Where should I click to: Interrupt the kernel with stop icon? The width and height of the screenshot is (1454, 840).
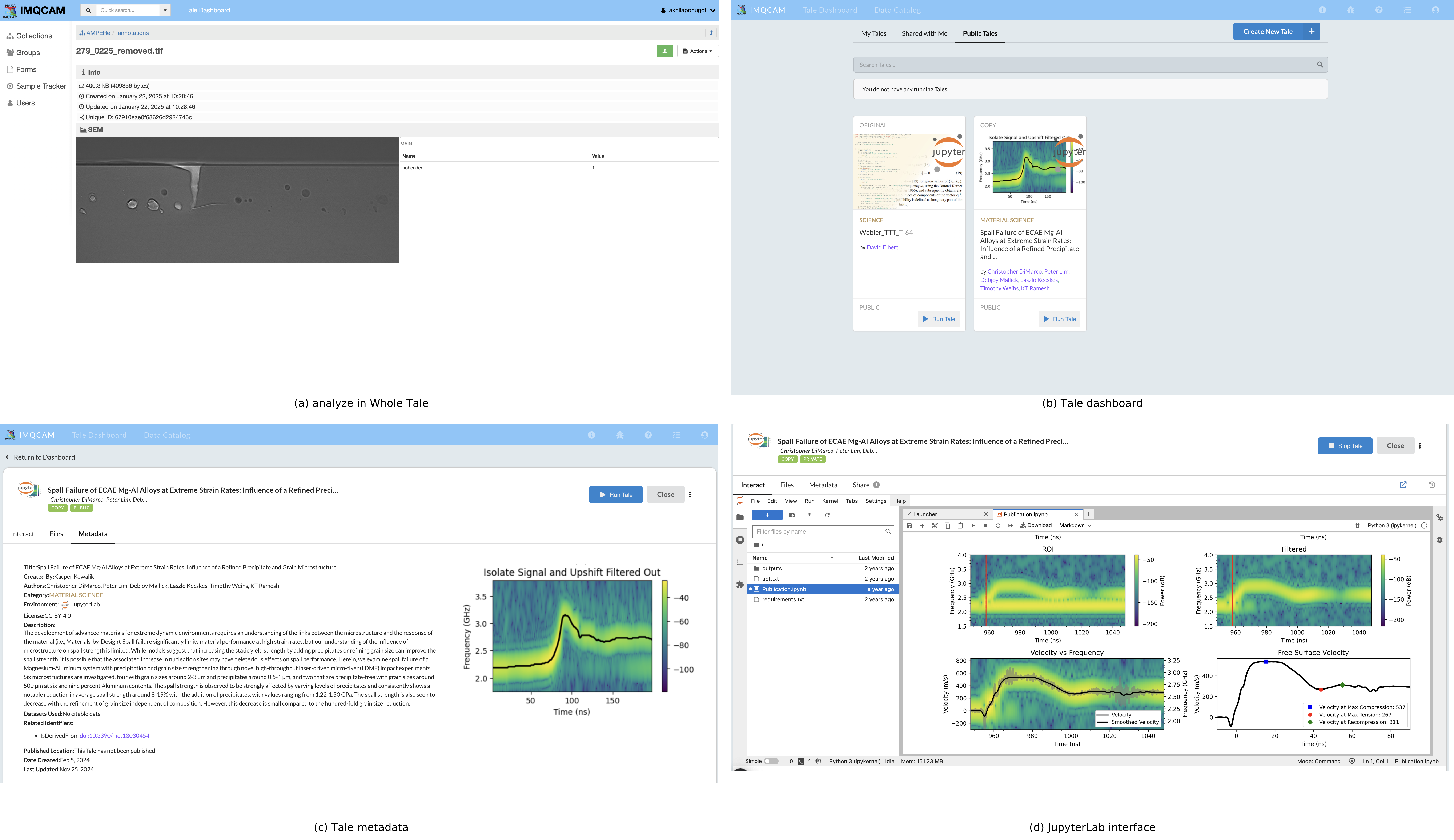point(985,526)
